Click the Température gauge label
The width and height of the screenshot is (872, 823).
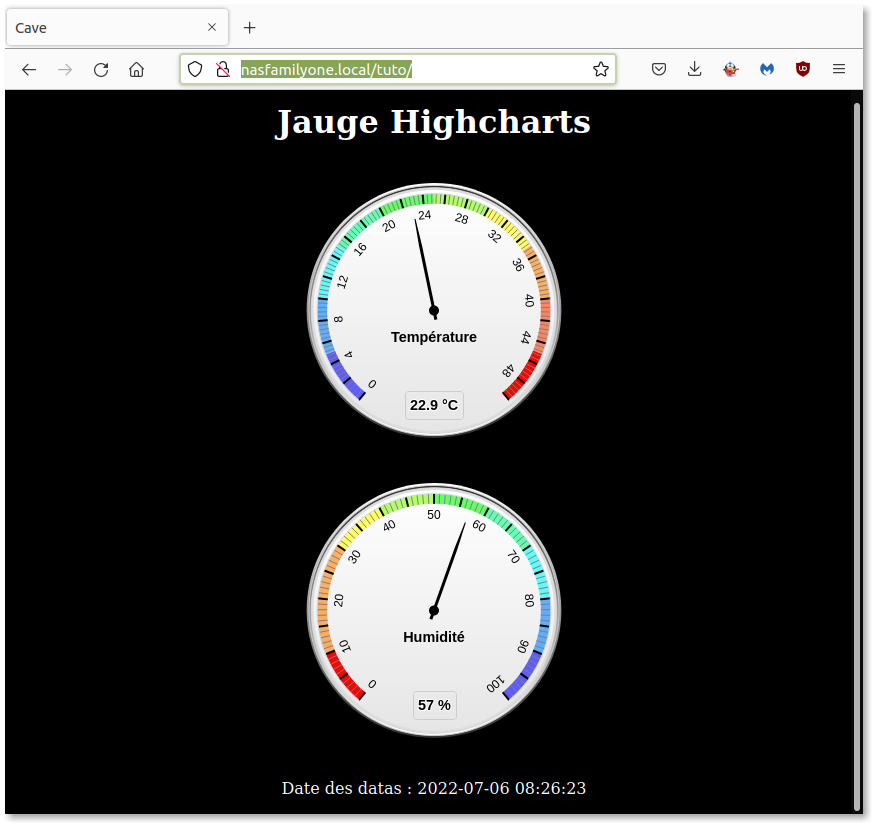pyautogui.click(x=434, y=337)
